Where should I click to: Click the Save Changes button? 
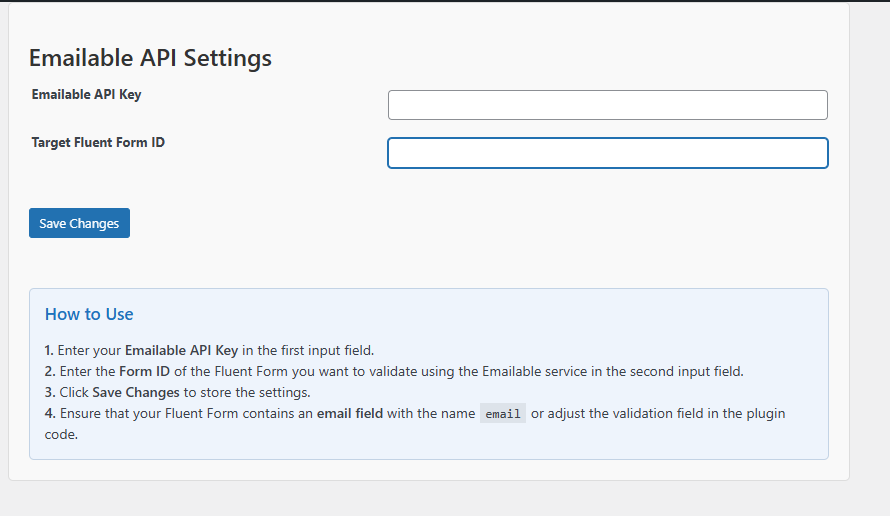click(79, 223)
